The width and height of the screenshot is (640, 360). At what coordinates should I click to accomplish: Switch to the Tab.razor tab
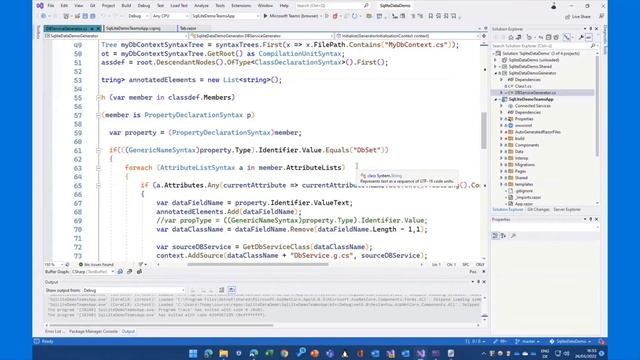(x=188, y=28)
